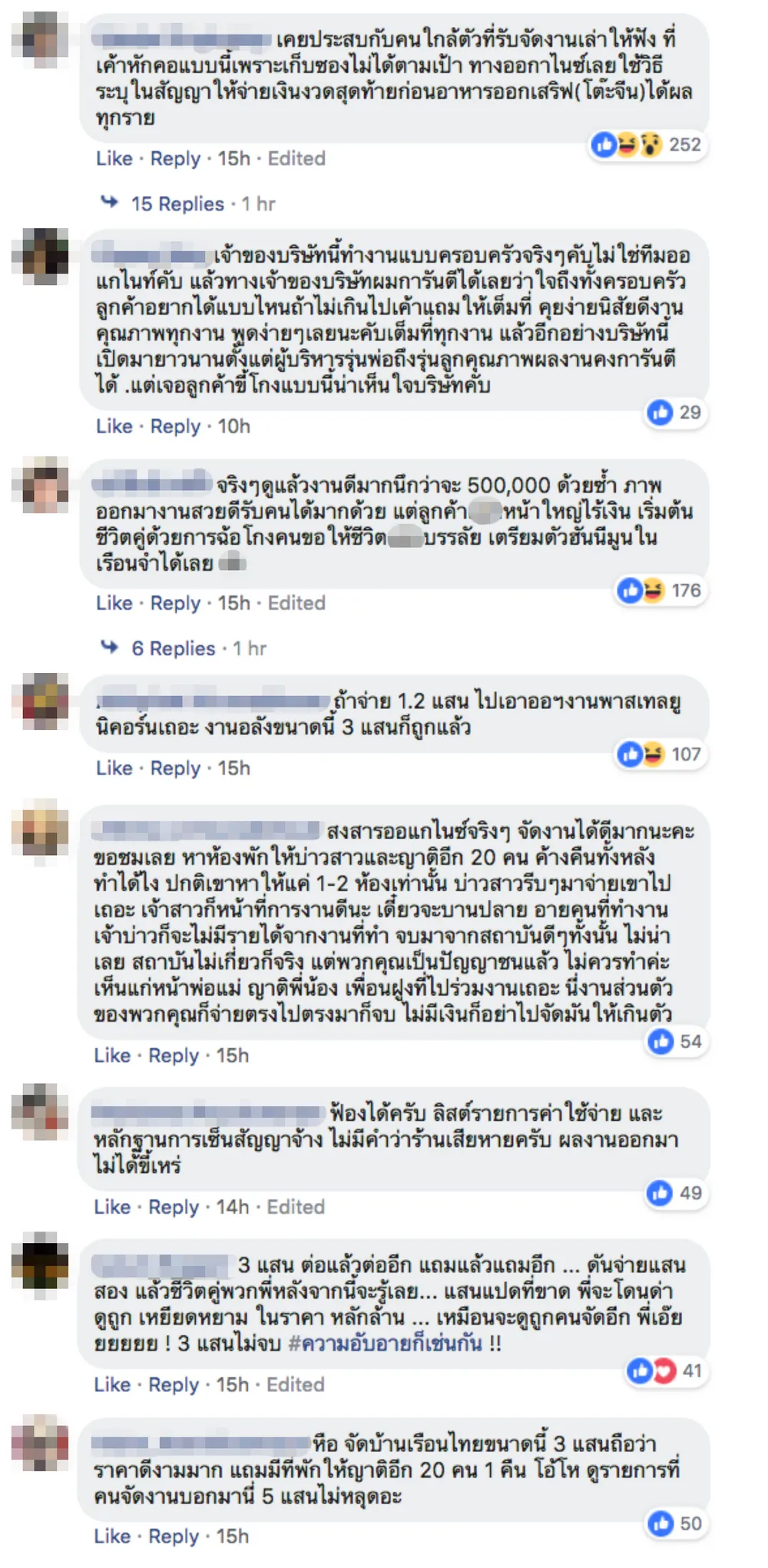Reply to the 1.2 แสน comment
The height and width of the screenshot is (1568, 768).
tap(175, 768)
